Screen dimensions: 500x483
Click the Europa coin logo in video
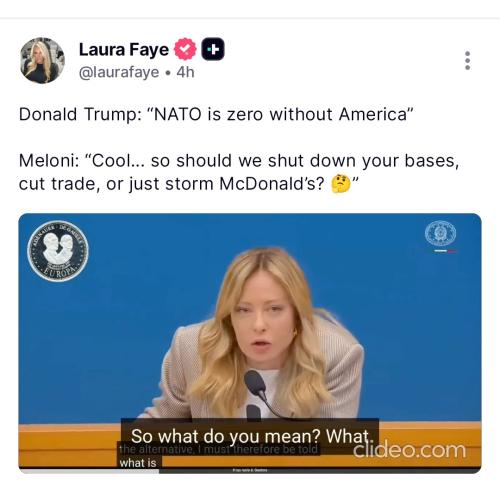pyautogui.click(x=58, y=251)
